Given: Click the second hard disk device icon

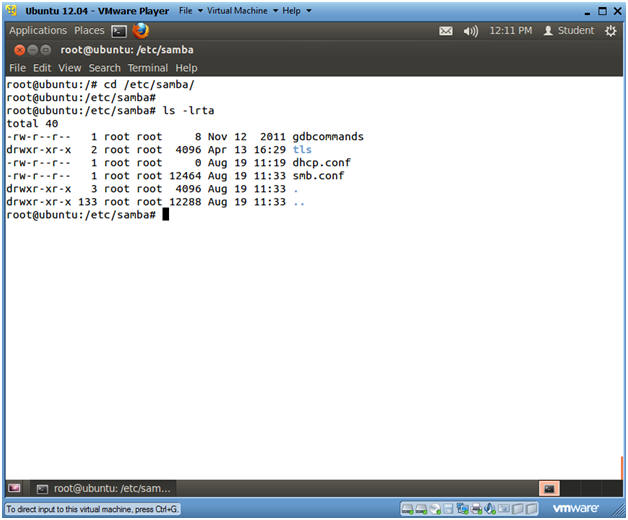Looking at the screenshot, I should click(x=421, y=509).
